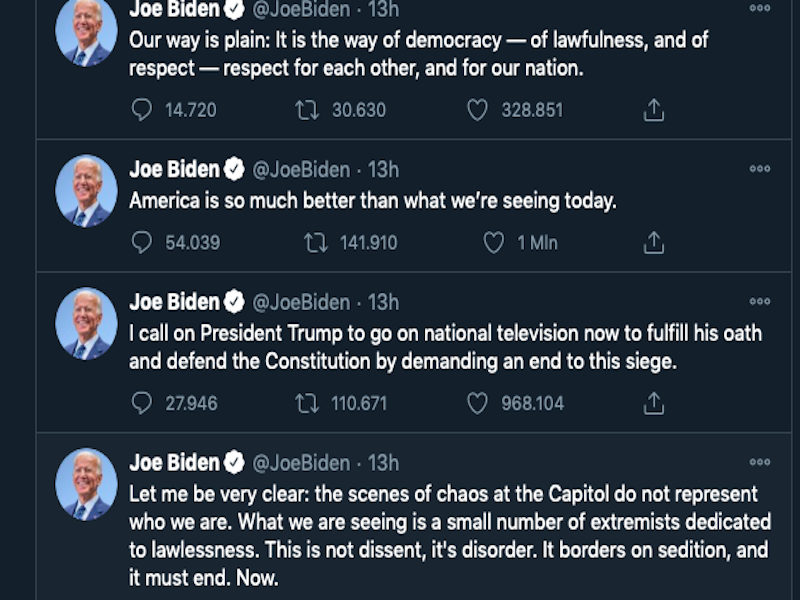Open more options on "Our way is plain" tweet
This screenshot has height=600, width=800.
click(760, 9)
